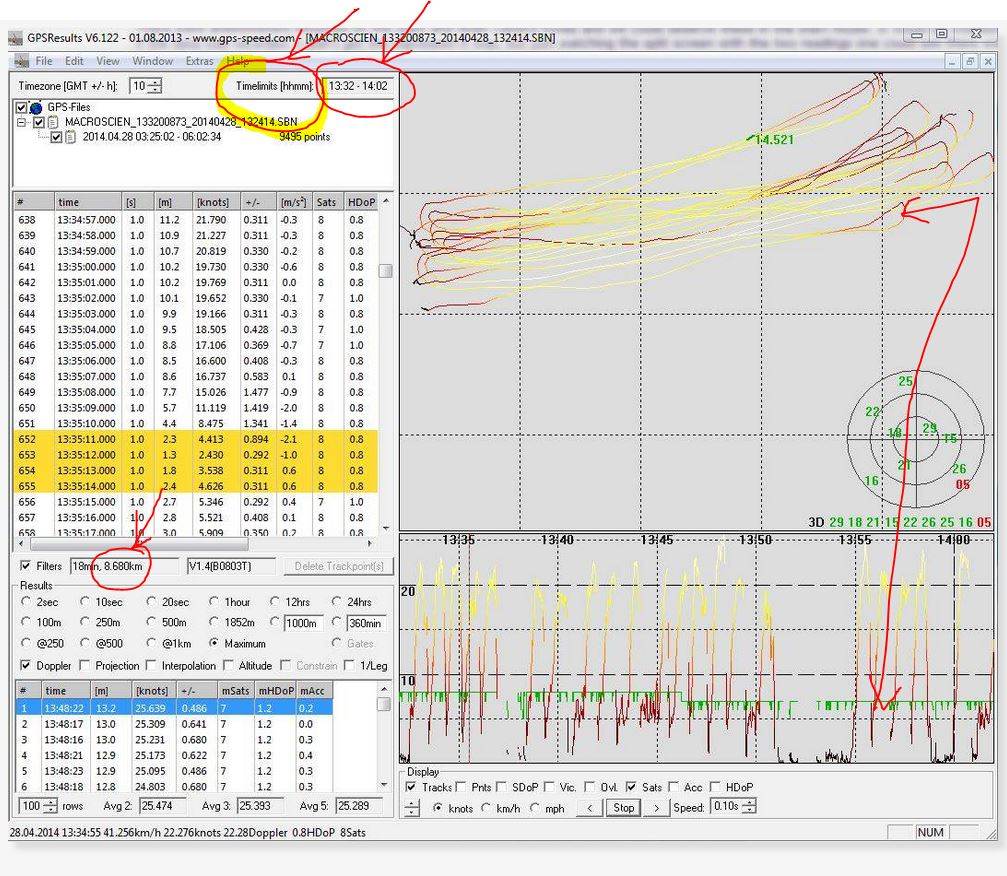Disable the Sats display checkbox
This screenshot has height=876, width=1007.
tap(631, 787)
